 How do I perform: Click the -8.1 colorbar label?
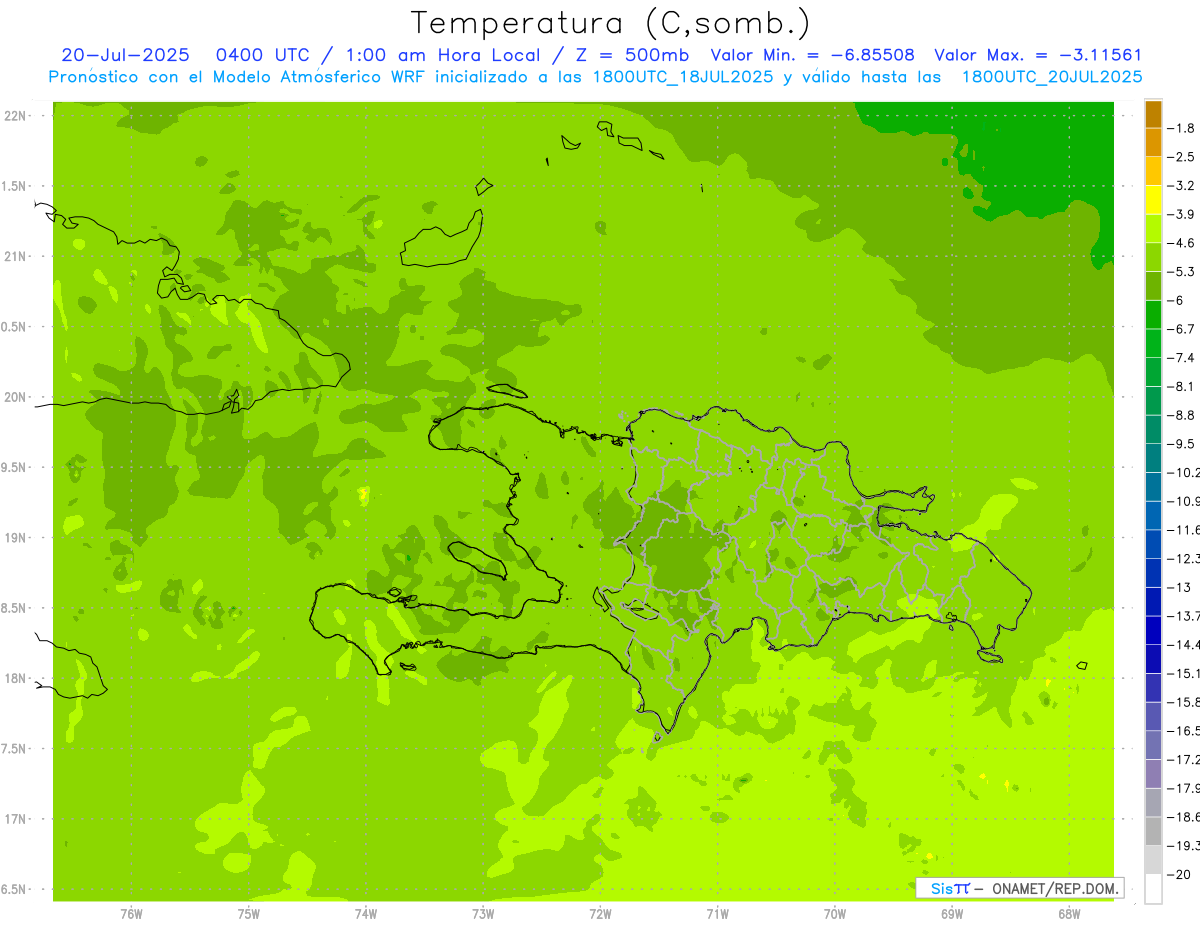[1183, 386]
